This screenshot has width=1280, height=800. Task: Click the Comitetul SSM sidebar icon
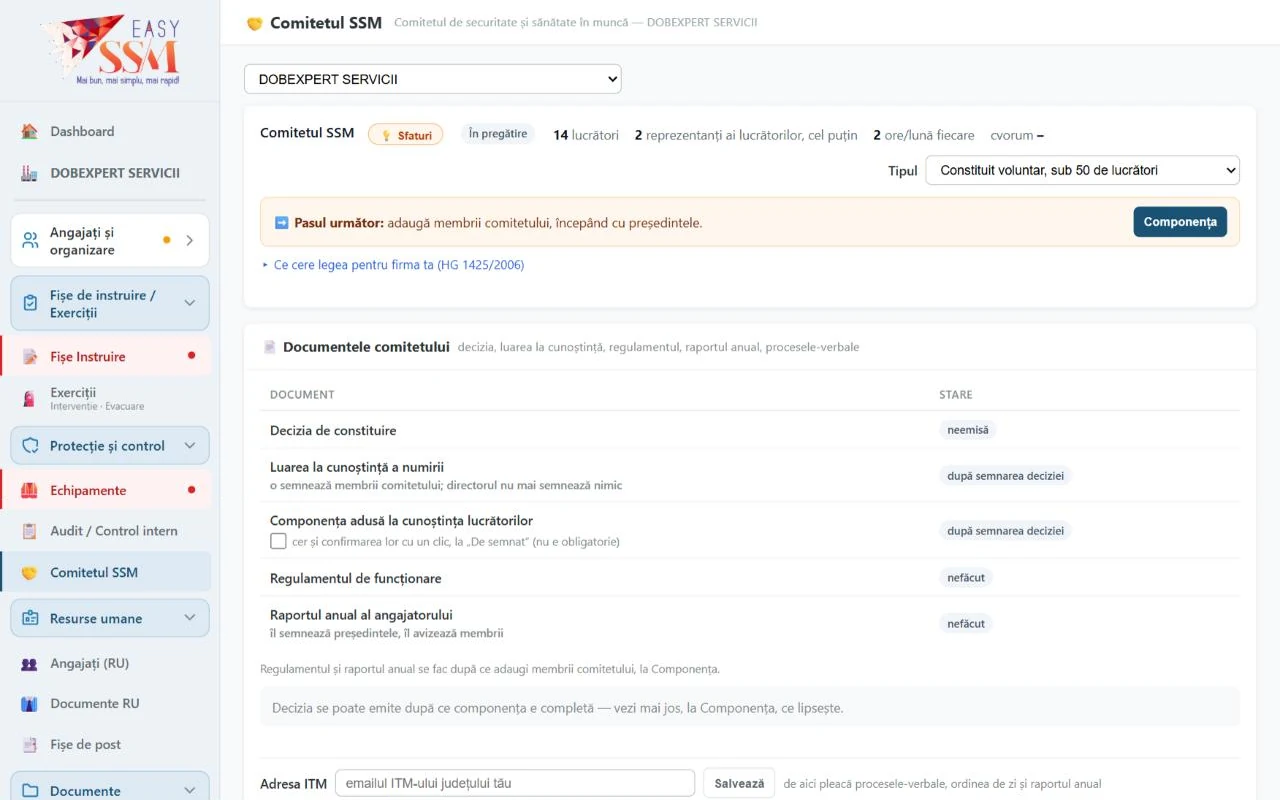pos(30,573)
